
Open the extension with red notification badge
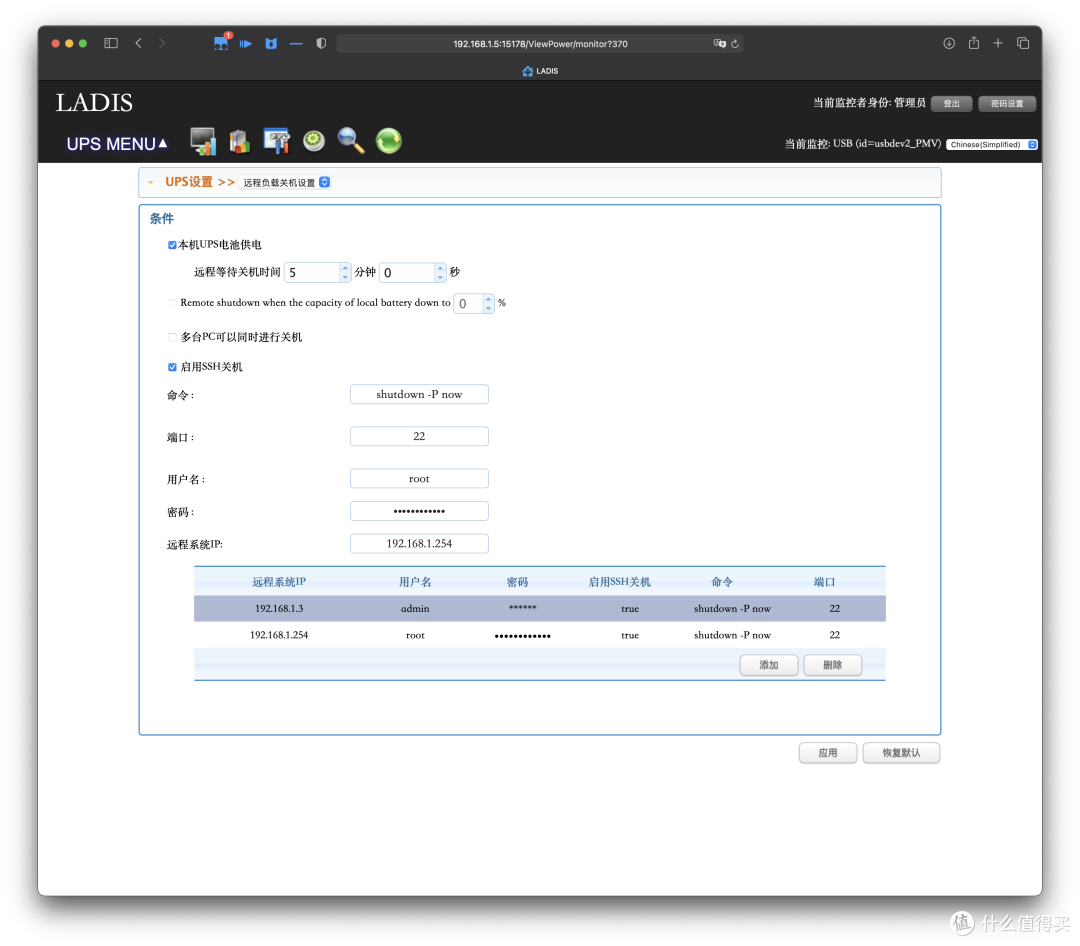click(x=221, y=43)
